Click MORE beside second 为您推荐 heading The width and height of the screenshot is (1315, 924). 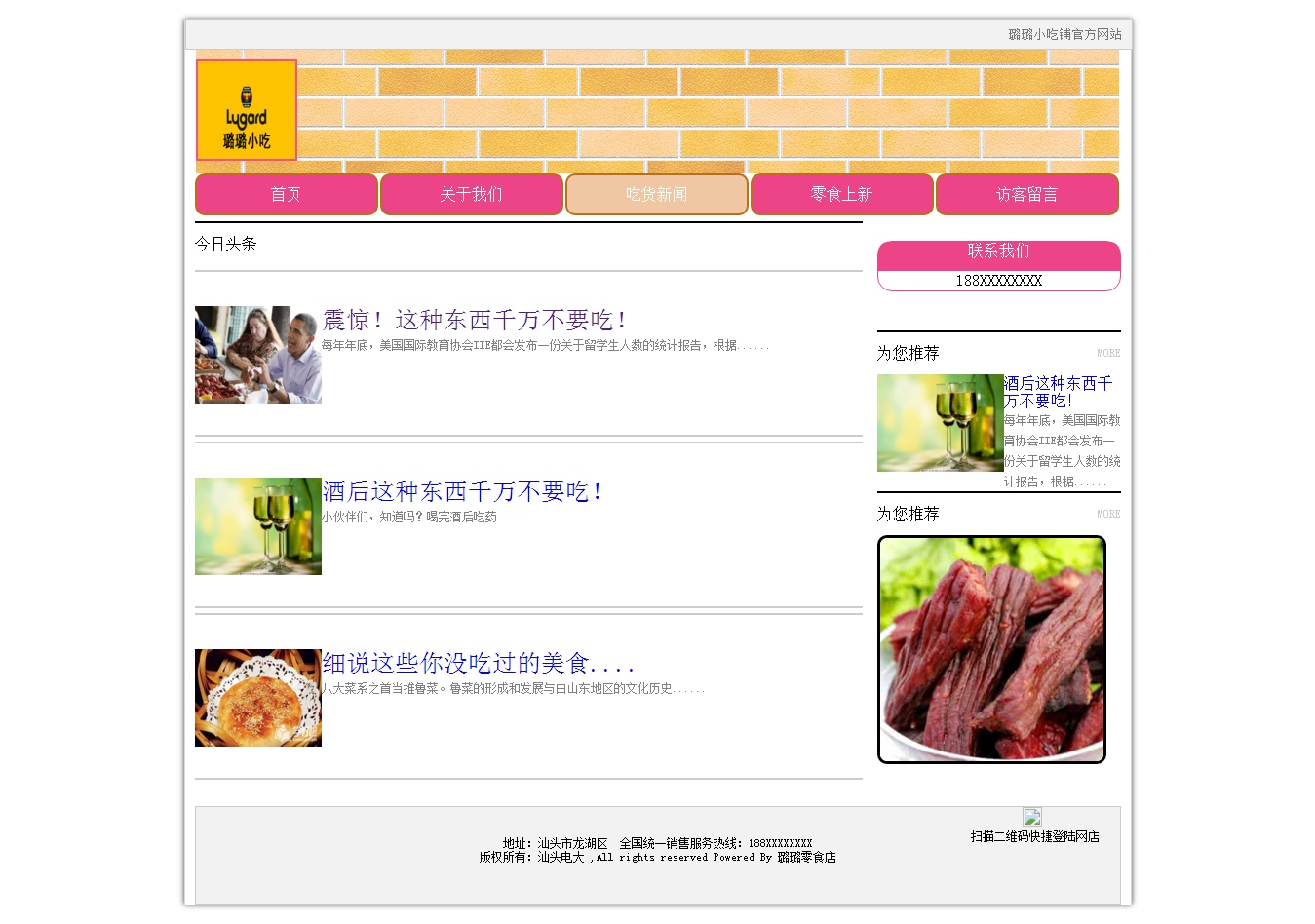[x=1108, y=514]
